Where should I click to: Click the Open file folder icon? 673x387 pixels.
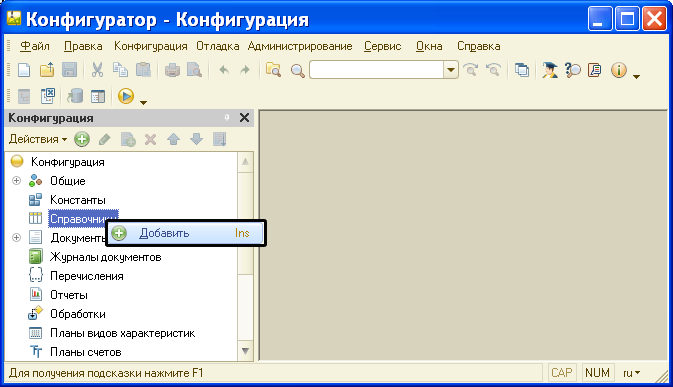coord(47,70)
